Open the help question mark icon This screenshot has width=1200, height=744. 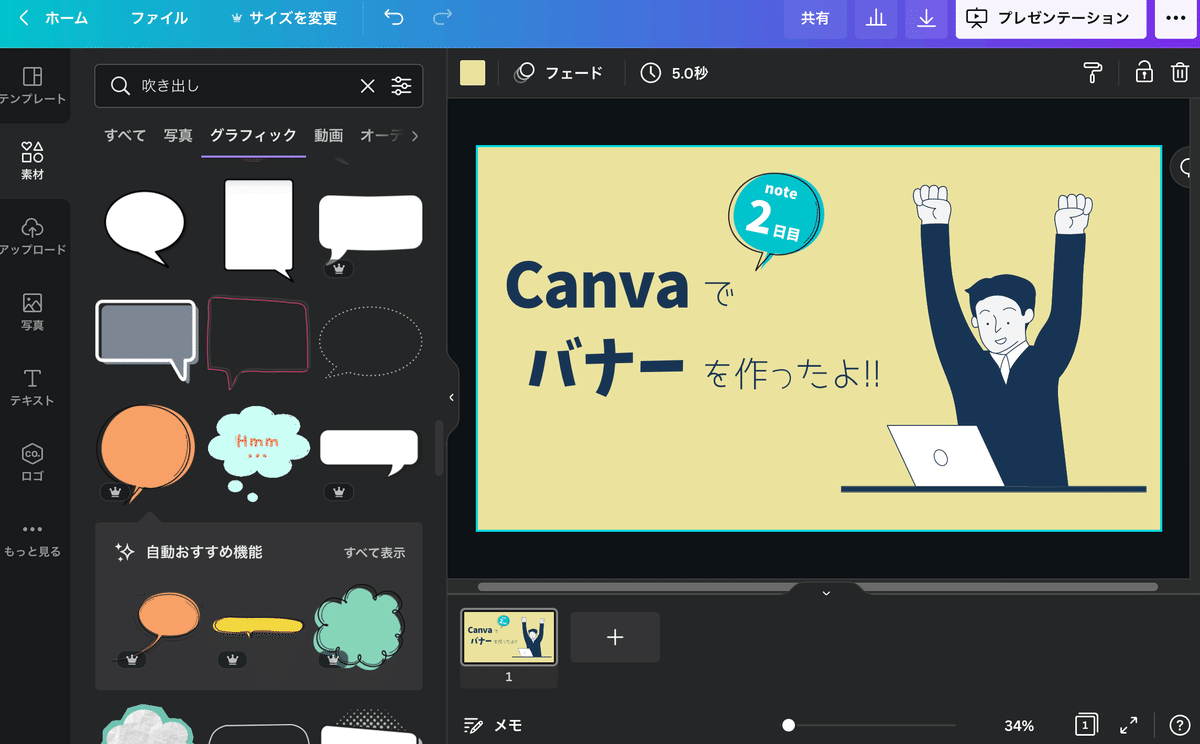[1178, 726]
